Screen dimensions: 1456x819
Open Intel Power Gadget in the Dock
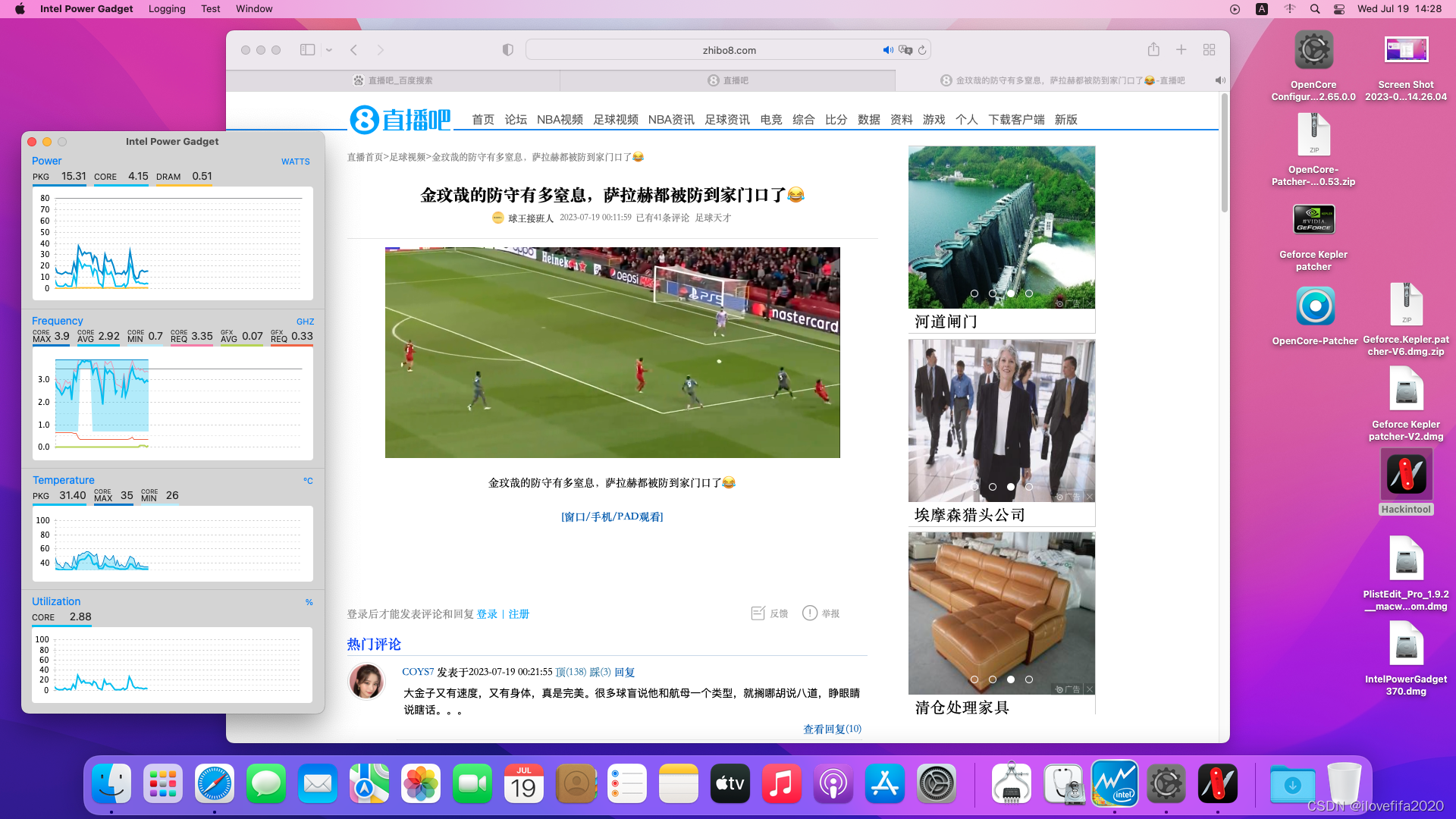[1114, 783]
